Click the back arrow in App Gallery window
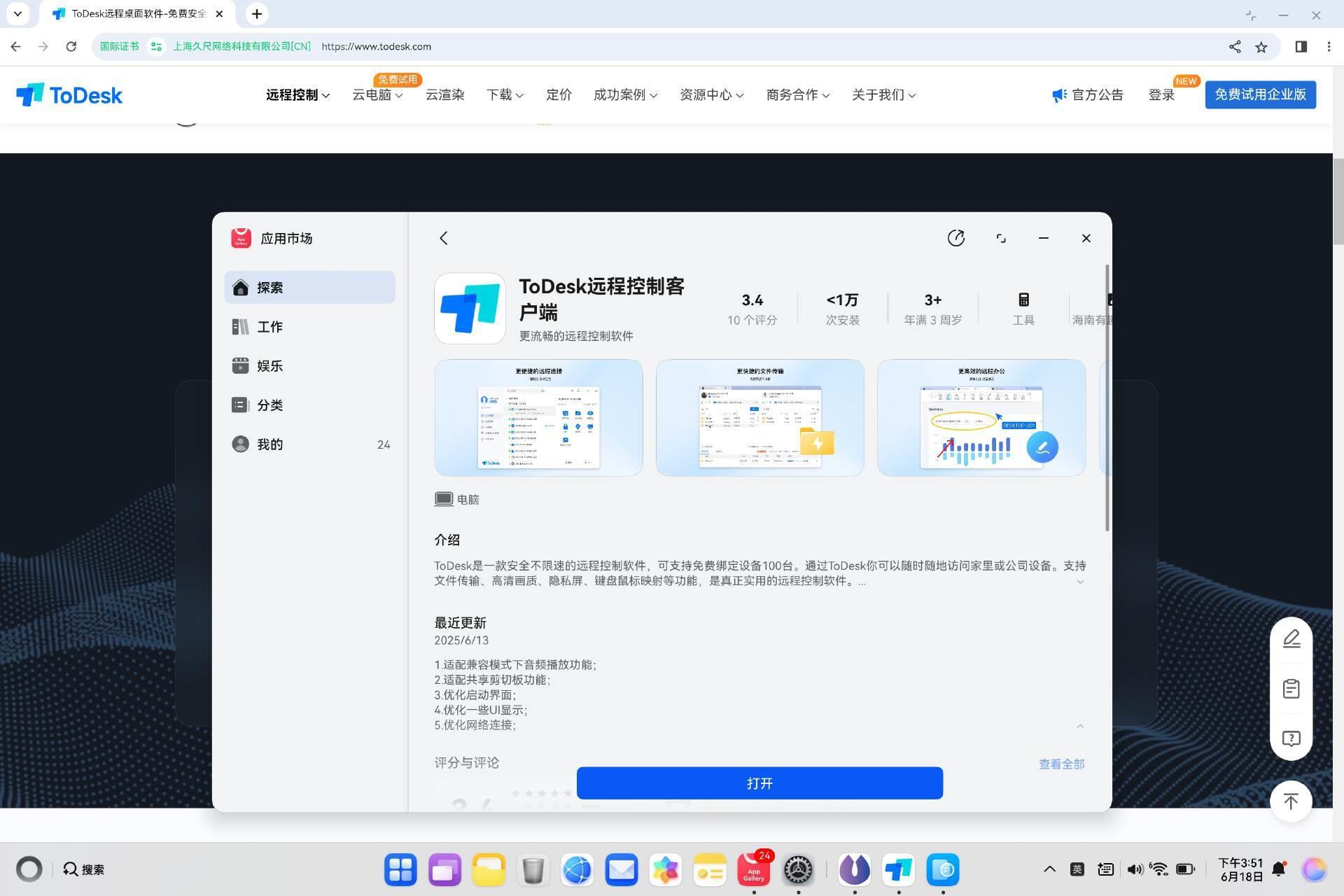The width and height of the screenshot is (1344, 896). pos(444,238)
